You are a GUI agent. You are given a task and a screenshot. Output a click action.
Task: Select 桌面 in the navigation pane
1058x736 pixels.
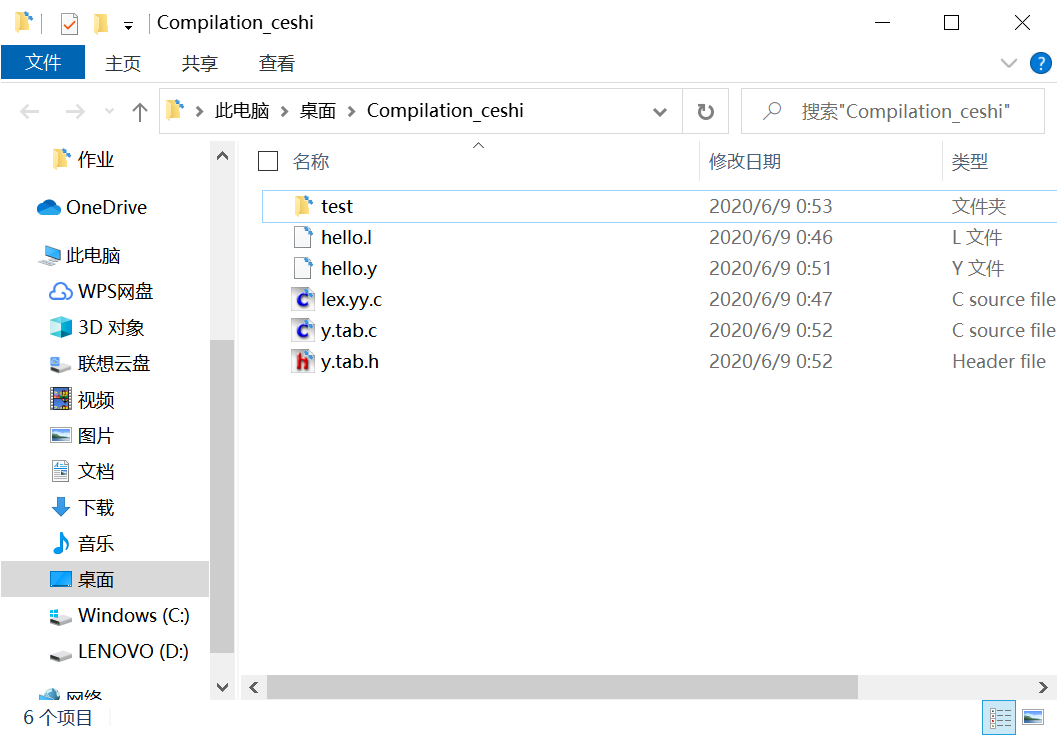[x=105, y=579]
